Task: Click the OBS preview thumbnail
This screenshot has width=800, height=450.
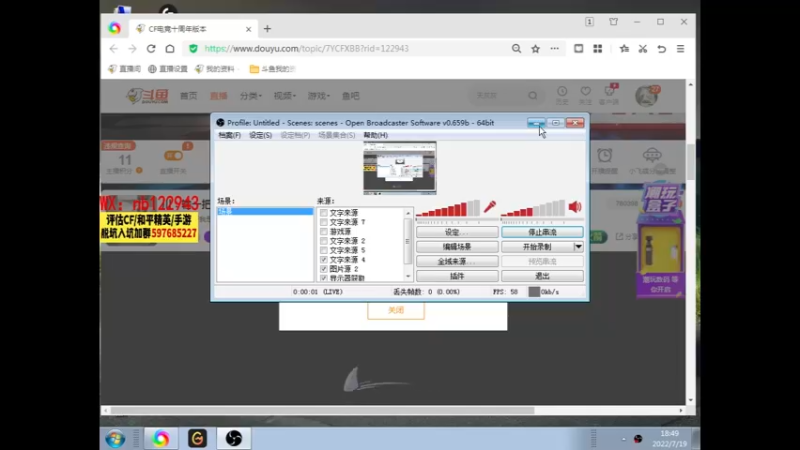Action: tap(399, 168)
